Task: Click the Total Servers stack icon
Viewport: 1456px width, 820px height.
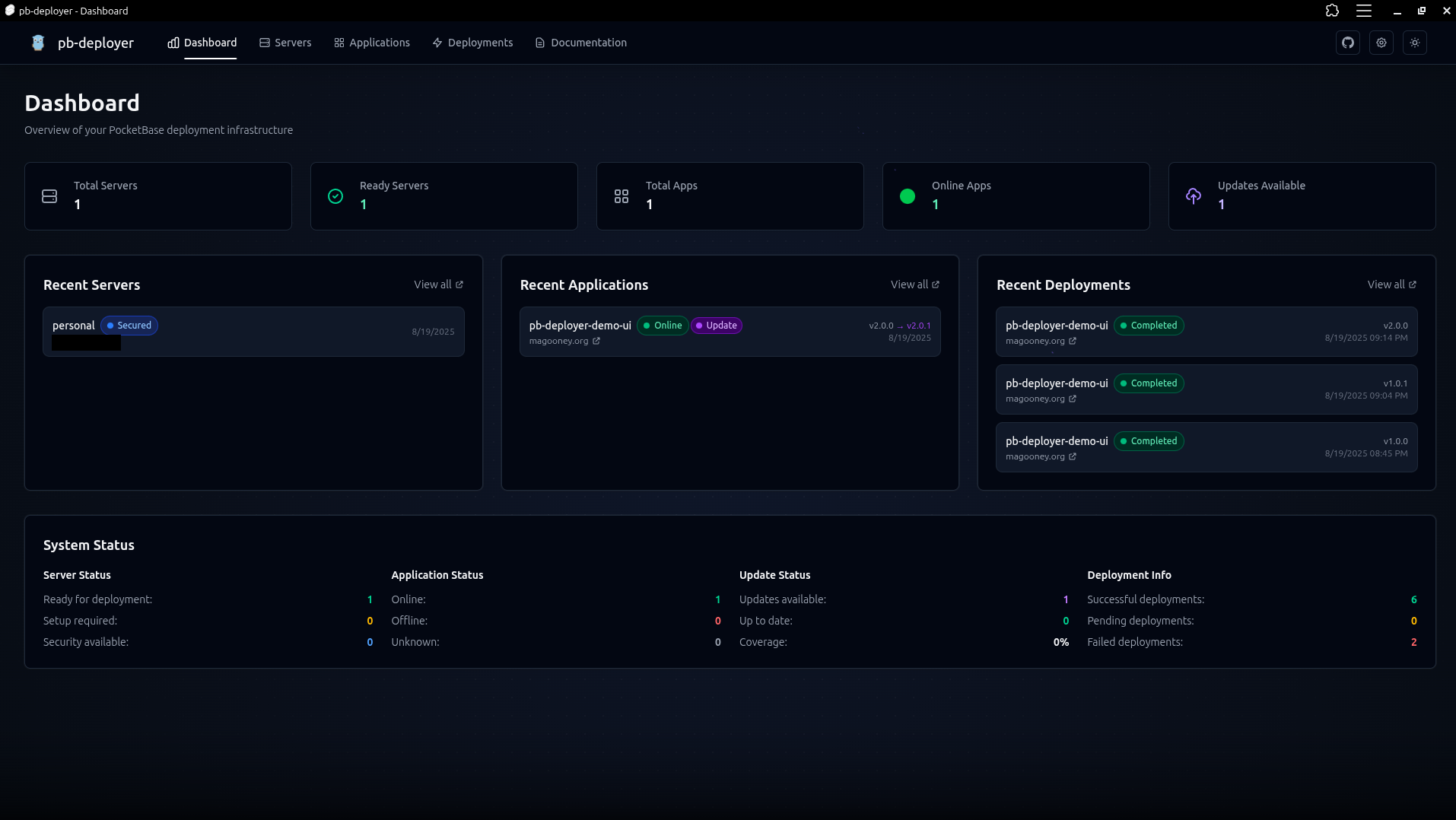Action: tap(49, 196)
